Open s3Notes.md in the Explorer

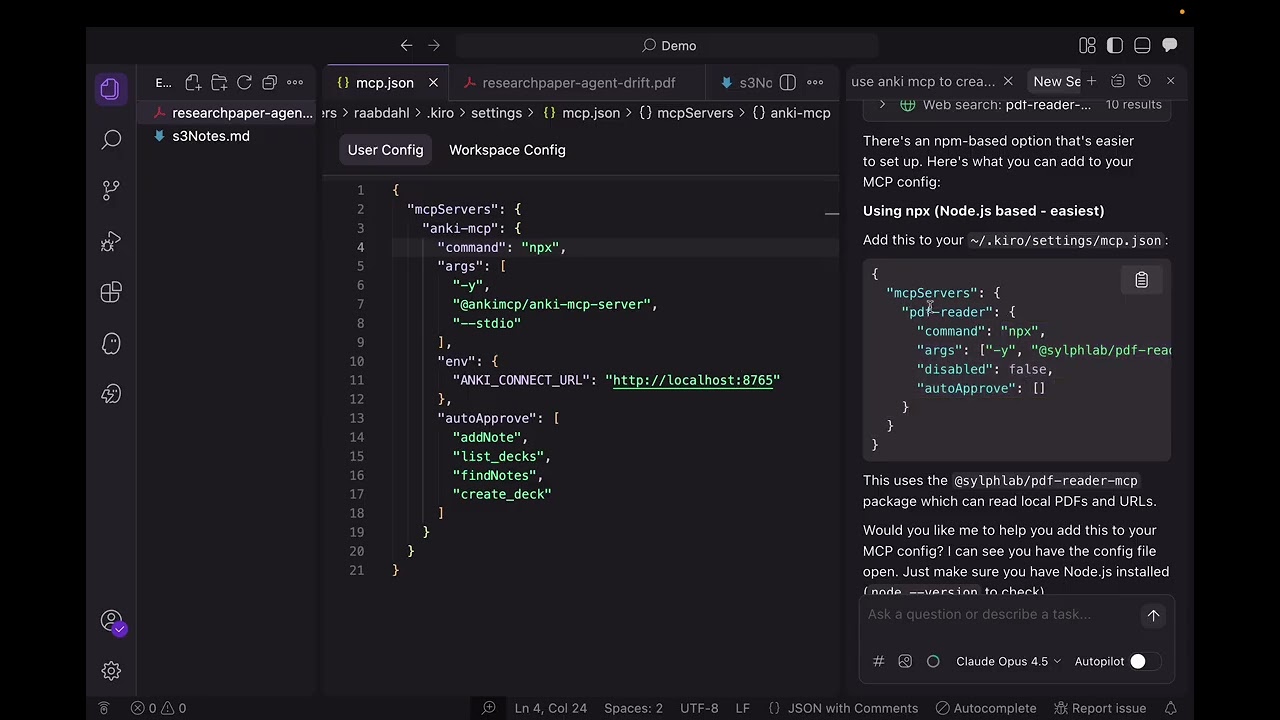click(211, 136)
